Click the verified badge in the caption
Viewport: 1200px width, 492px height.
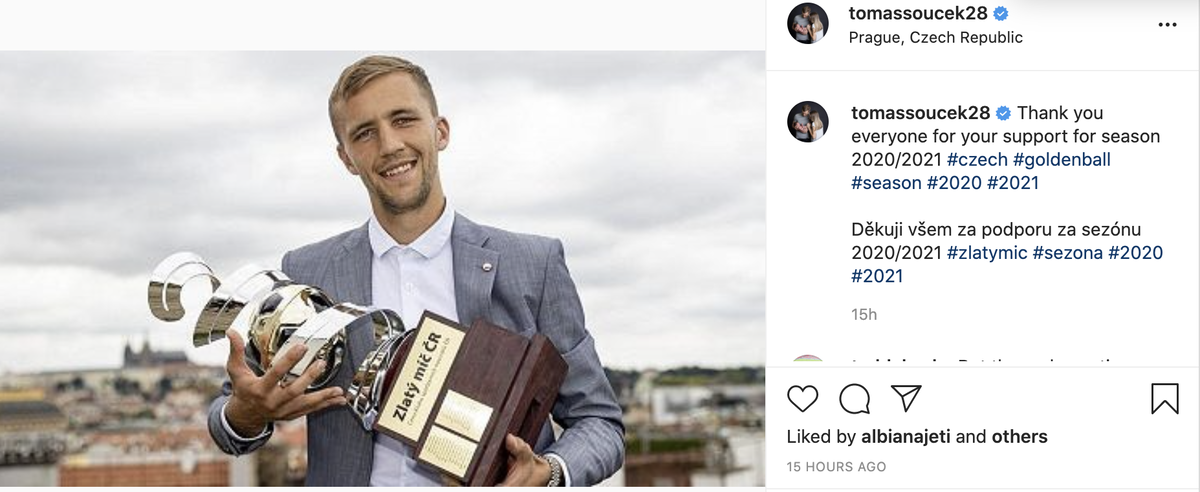1003,113
